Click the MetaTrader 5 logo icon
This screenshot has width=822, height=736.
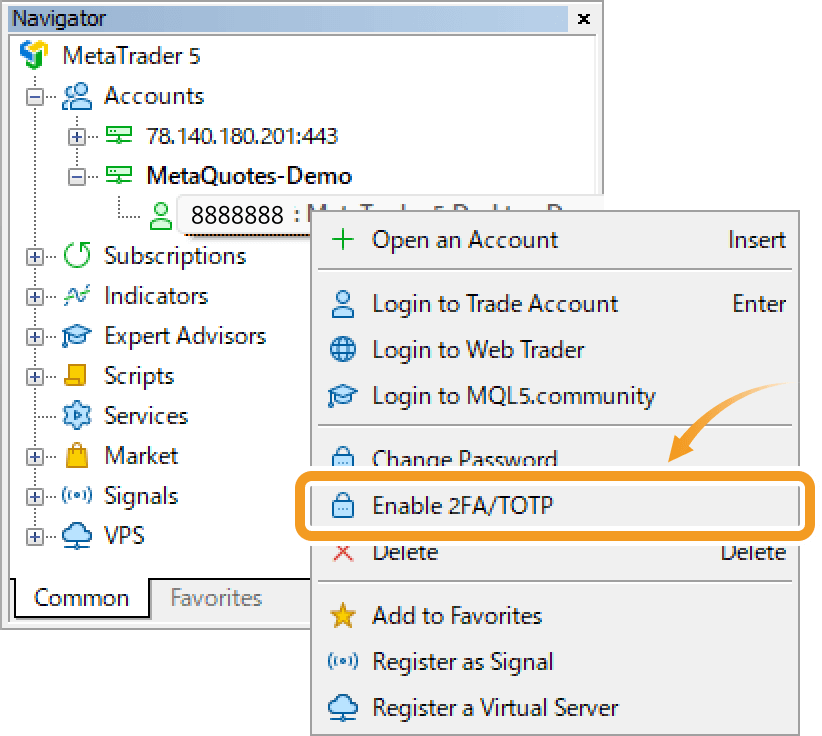click(x=34, y=55)
